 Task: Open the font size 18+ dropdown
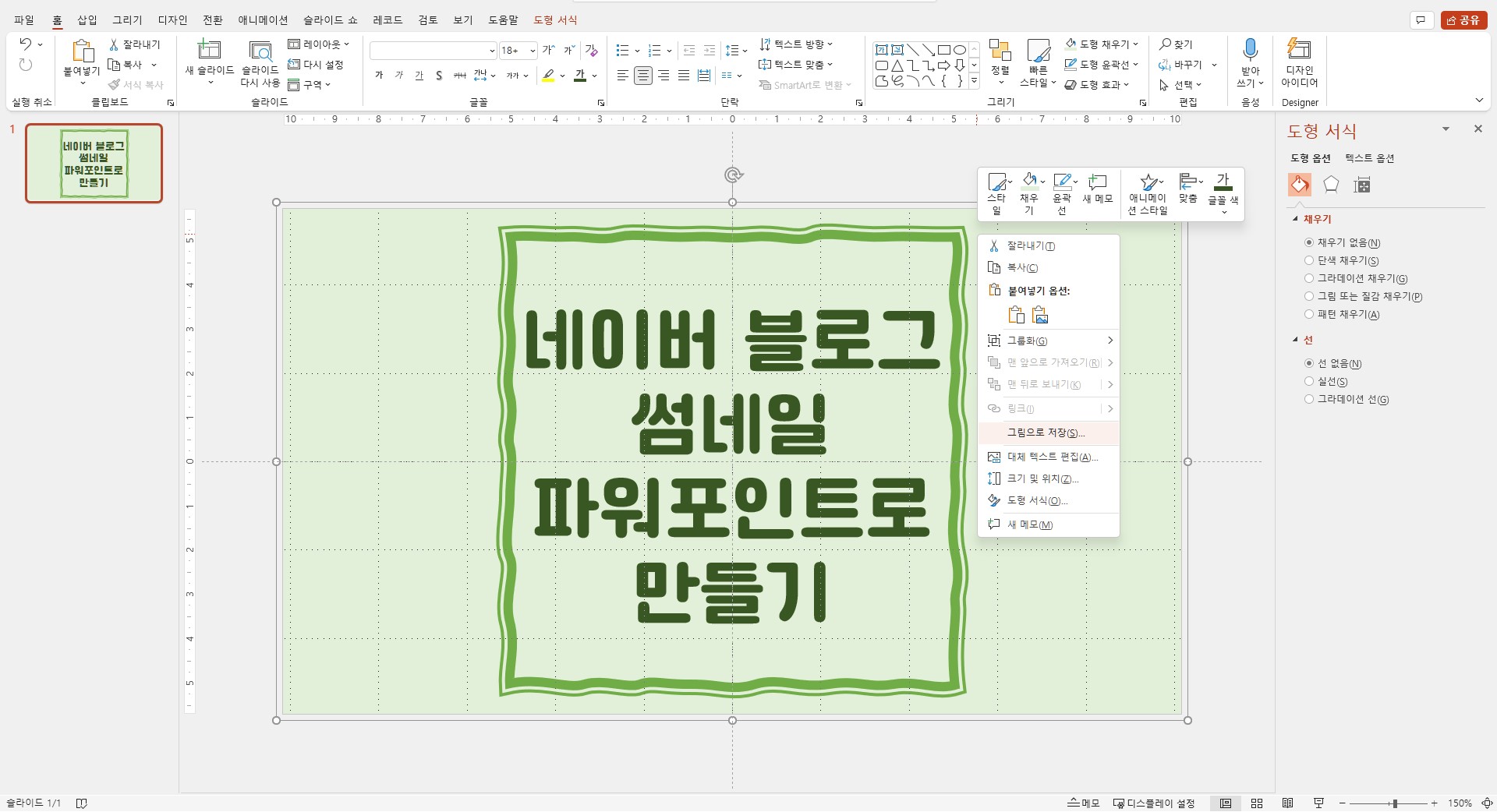pos(533,51)
